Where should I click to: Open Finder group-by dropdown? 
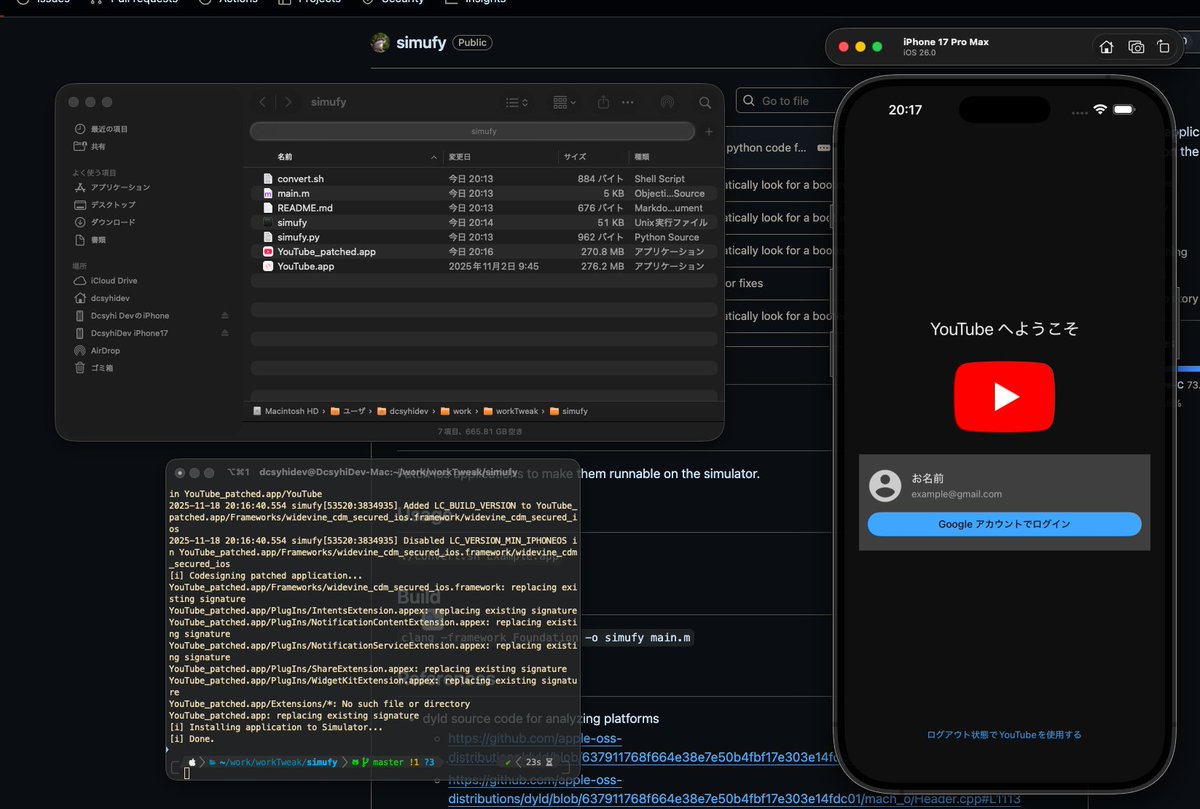pos(564,102)
